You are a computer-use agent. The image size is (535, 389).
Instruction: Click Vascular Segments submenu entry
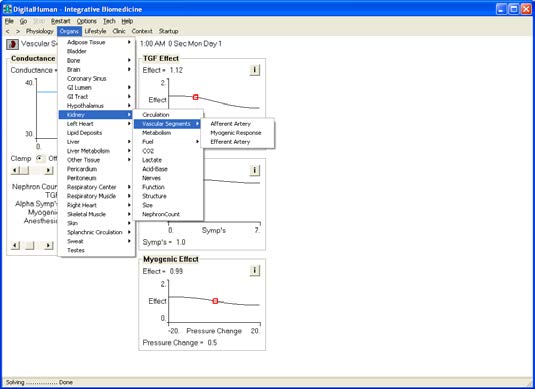[x=168, y=124]
